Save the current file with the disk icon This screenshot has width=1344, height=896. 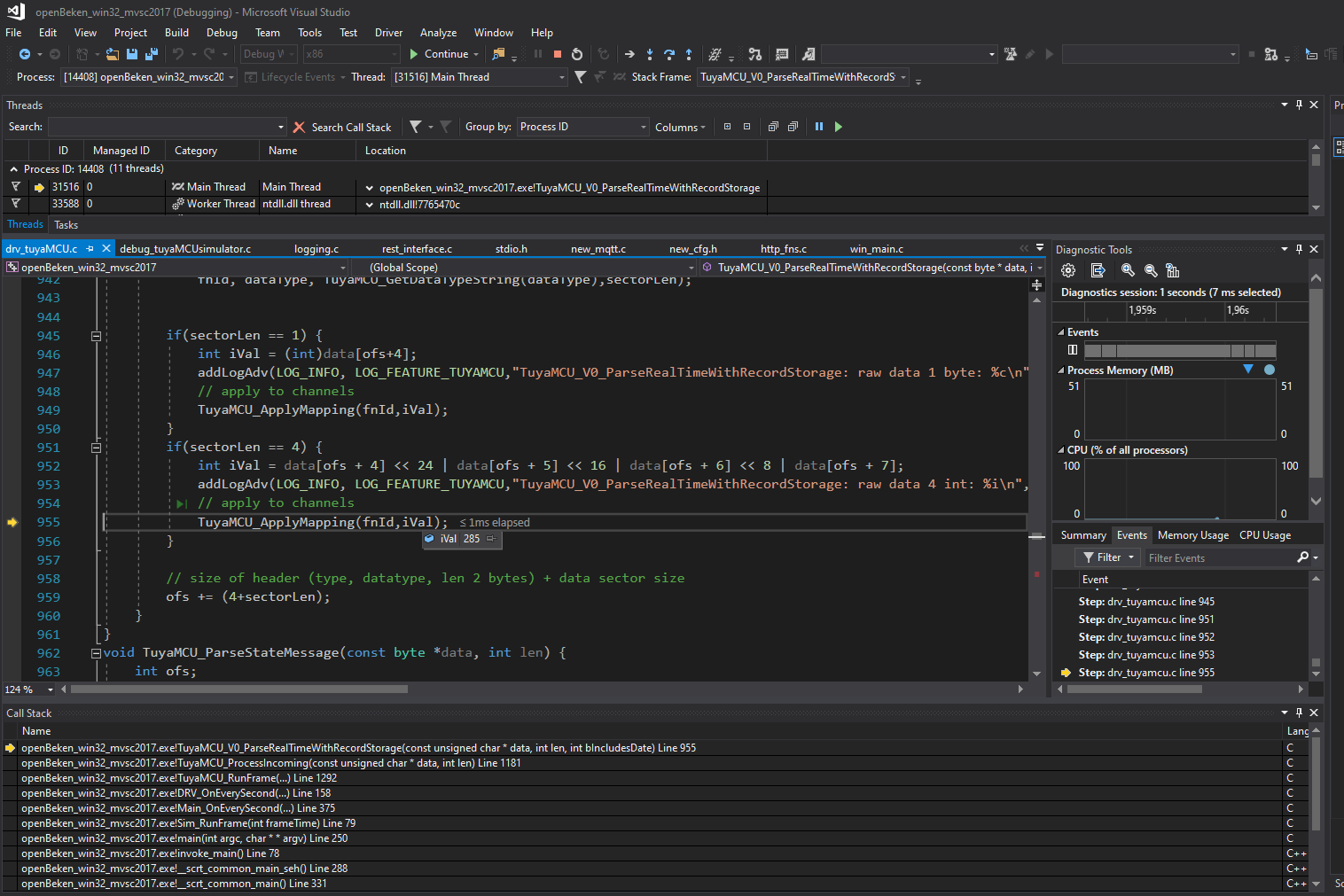tap(132, 54)
